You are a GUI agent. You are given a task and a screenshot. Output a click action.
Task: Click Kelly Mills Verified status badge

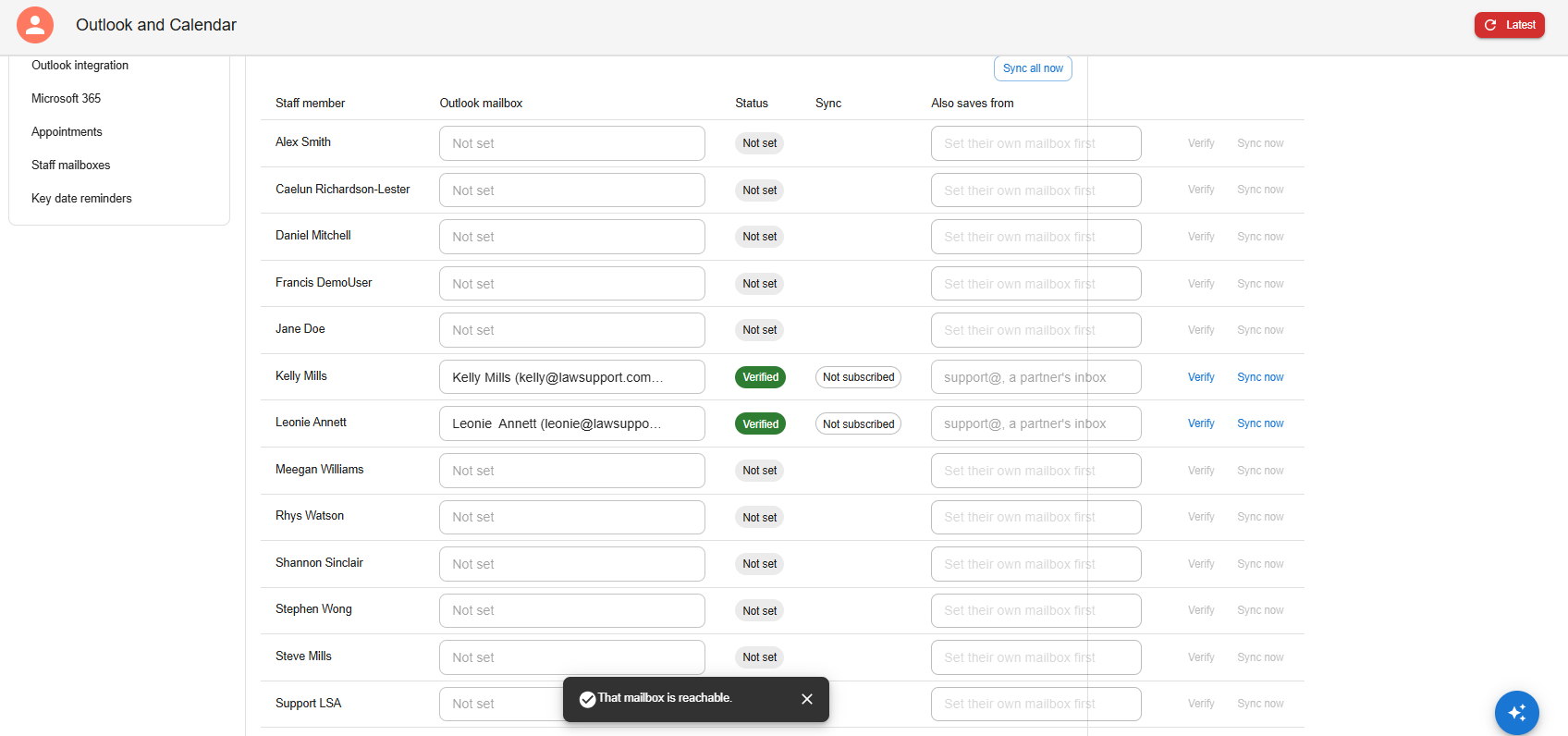click(x=760, y=377)
